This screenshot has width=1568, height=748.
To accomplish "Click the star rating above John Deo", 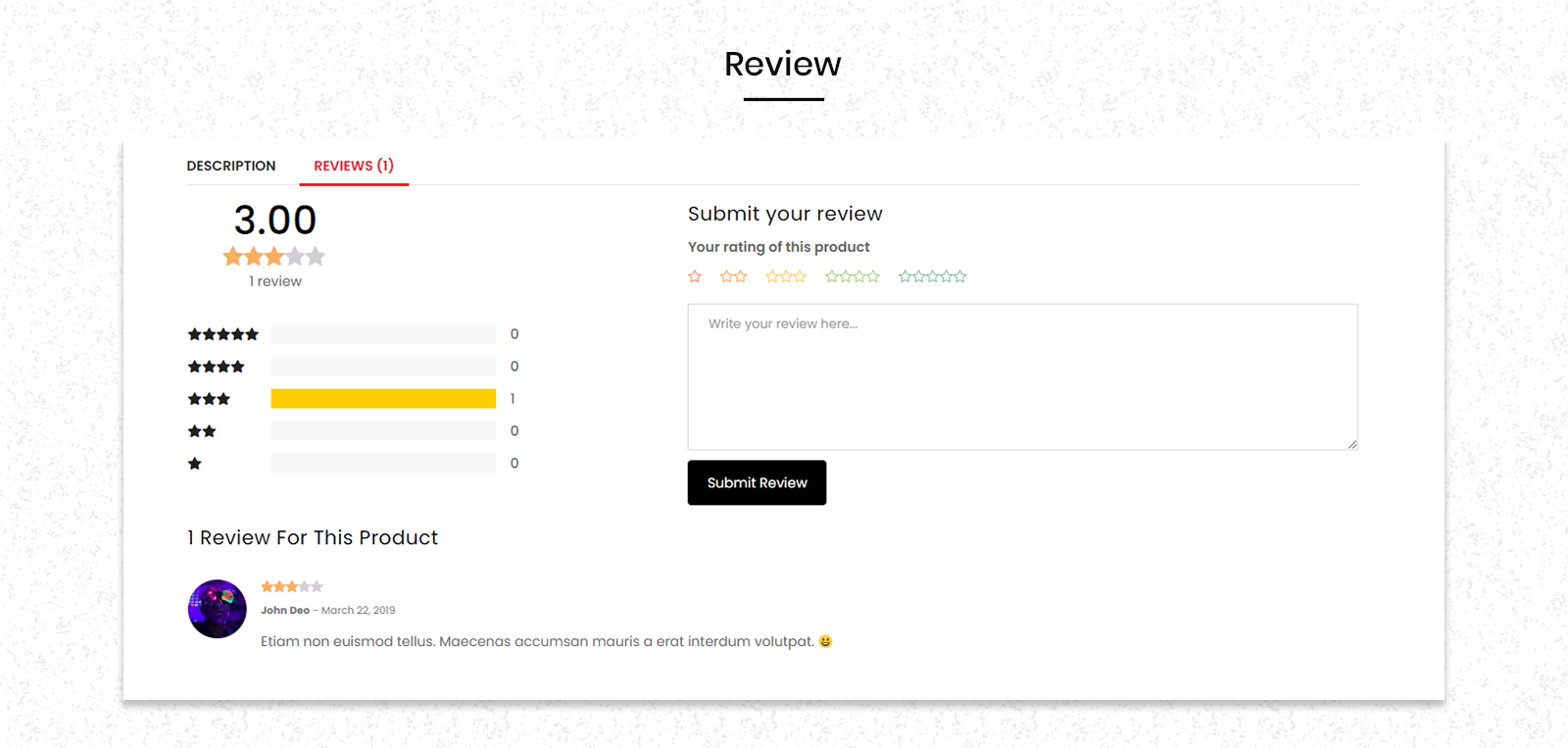I will [x=291, y=586].
